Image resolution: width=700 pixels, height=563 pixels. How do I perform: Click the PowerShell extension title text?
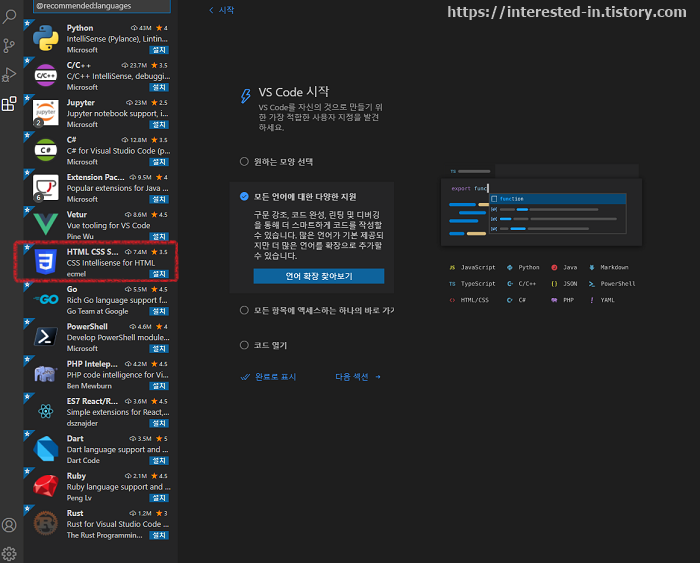click(87, 326)
